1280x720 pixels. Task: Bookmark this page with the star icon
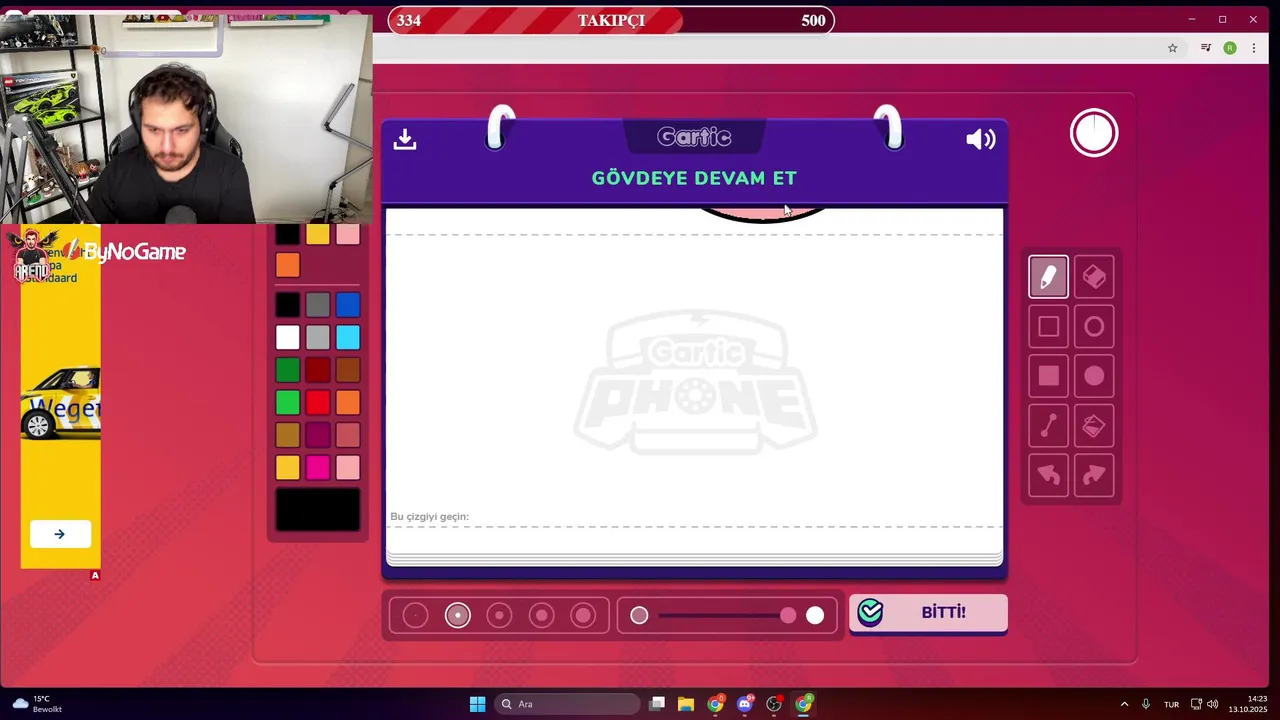click(1173, 48)
